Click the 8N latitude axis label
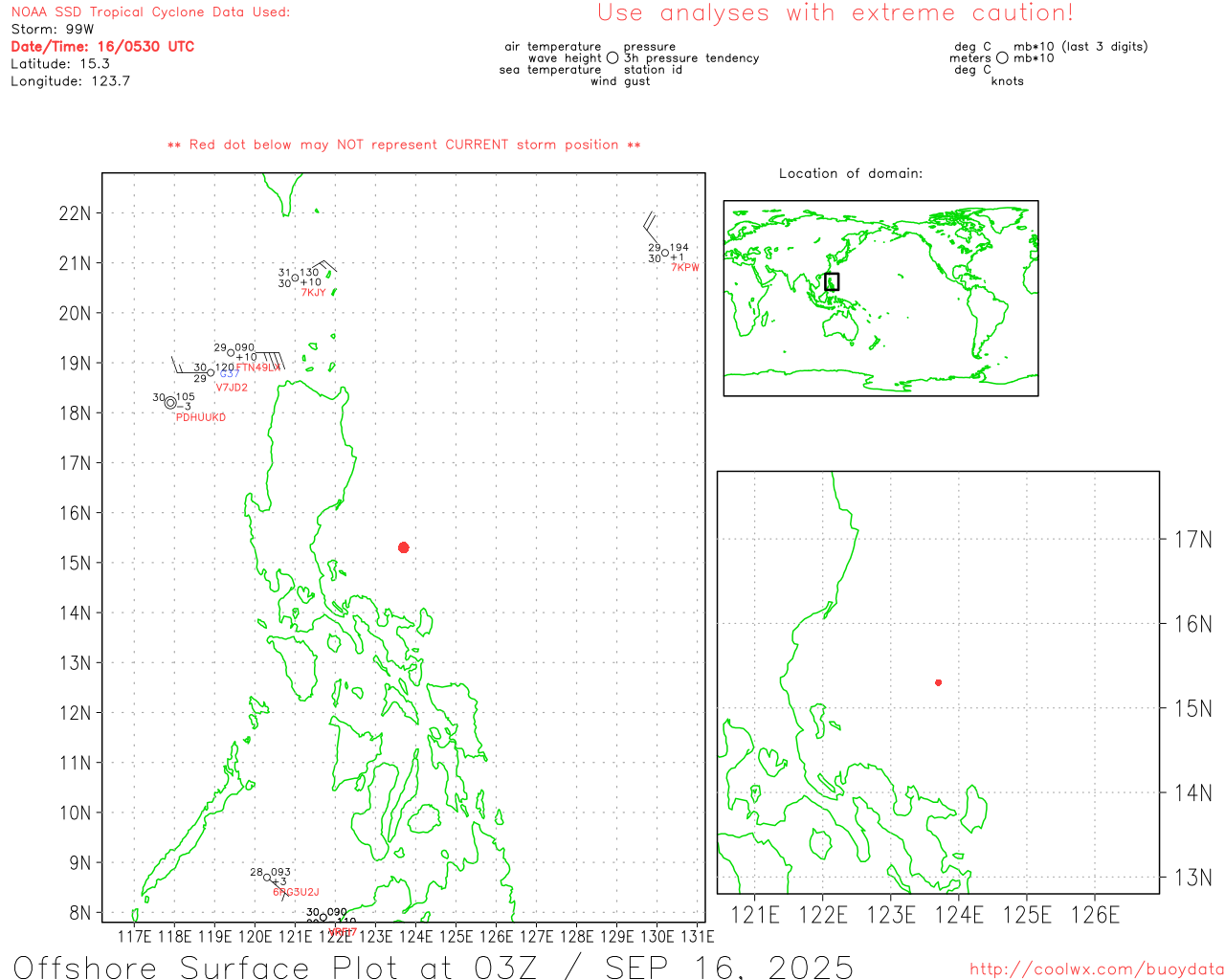The height and width of the screenshot is (980, 1225). [80, 913]
